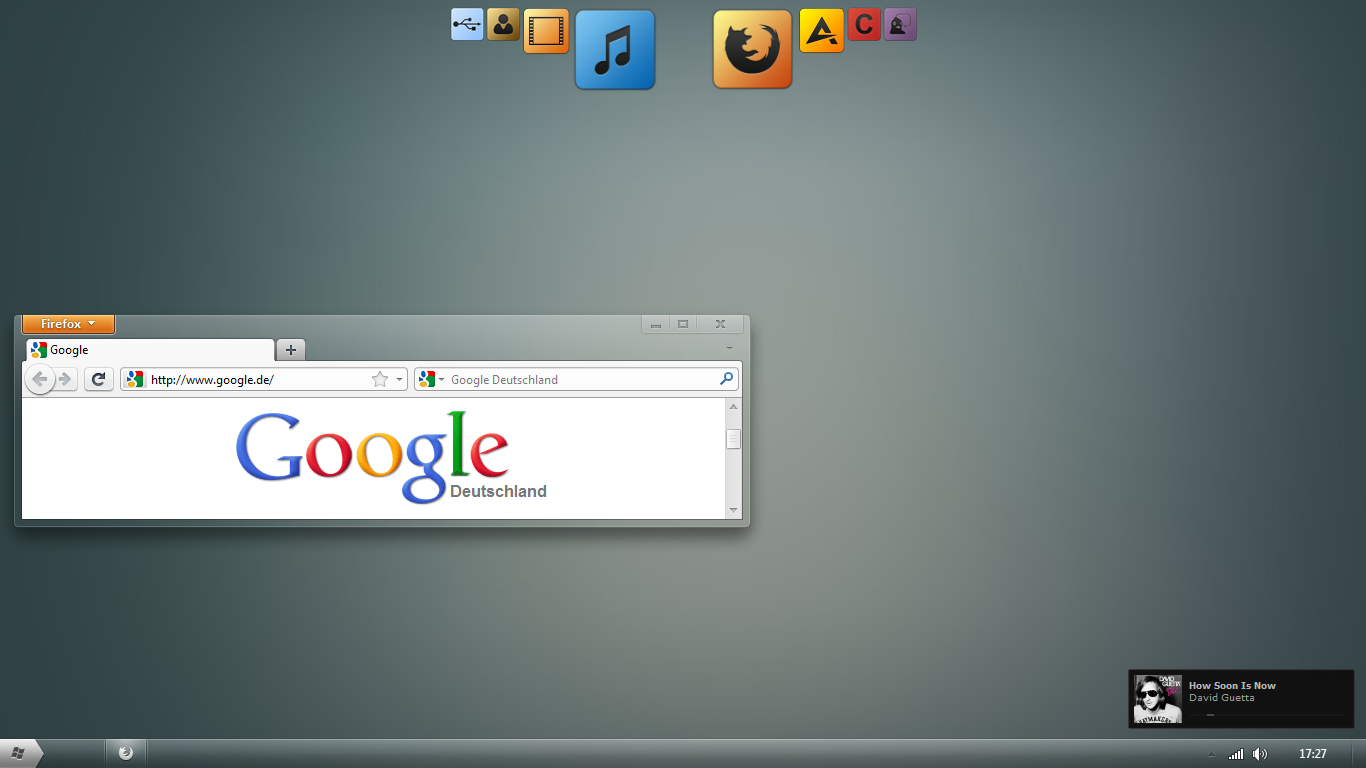The height and width of the screenshot is (768, 1366).
Task: Click the How Soon Is Now title
Action: pos(1232,685)
